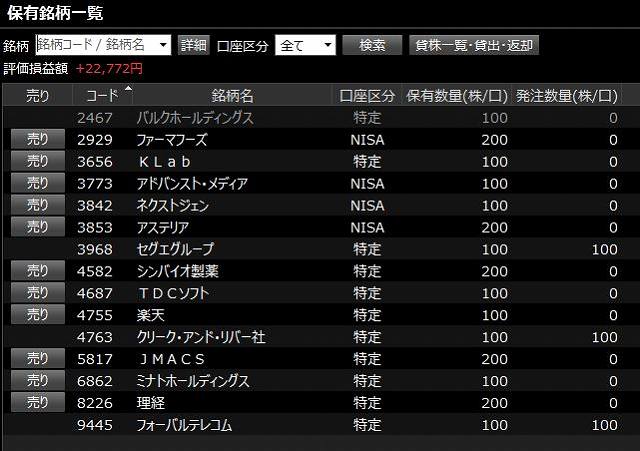This screenshot has height=451, width=640.
Task: Click 売り for ミナトホールディングス
Action: click(38, 380)
